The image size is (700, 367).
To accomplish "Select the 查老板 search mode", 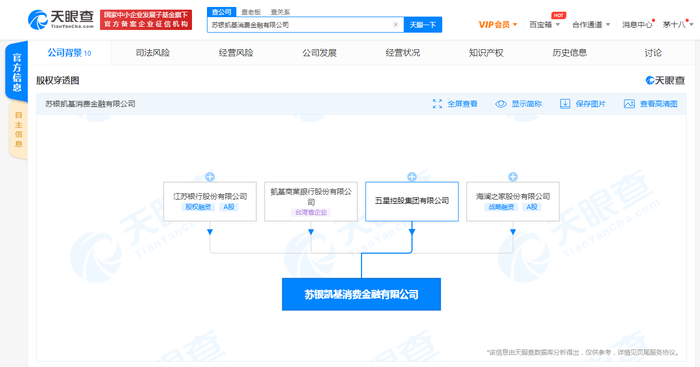I will [x=251, y=12].
